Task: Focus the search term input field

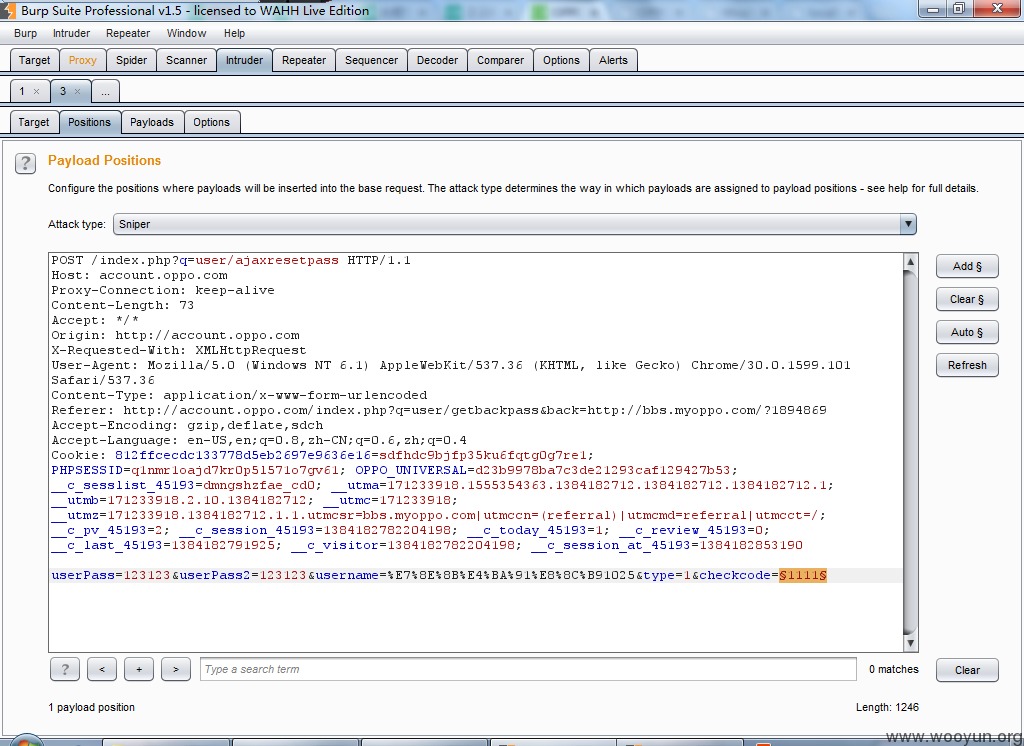Action: 528,669
